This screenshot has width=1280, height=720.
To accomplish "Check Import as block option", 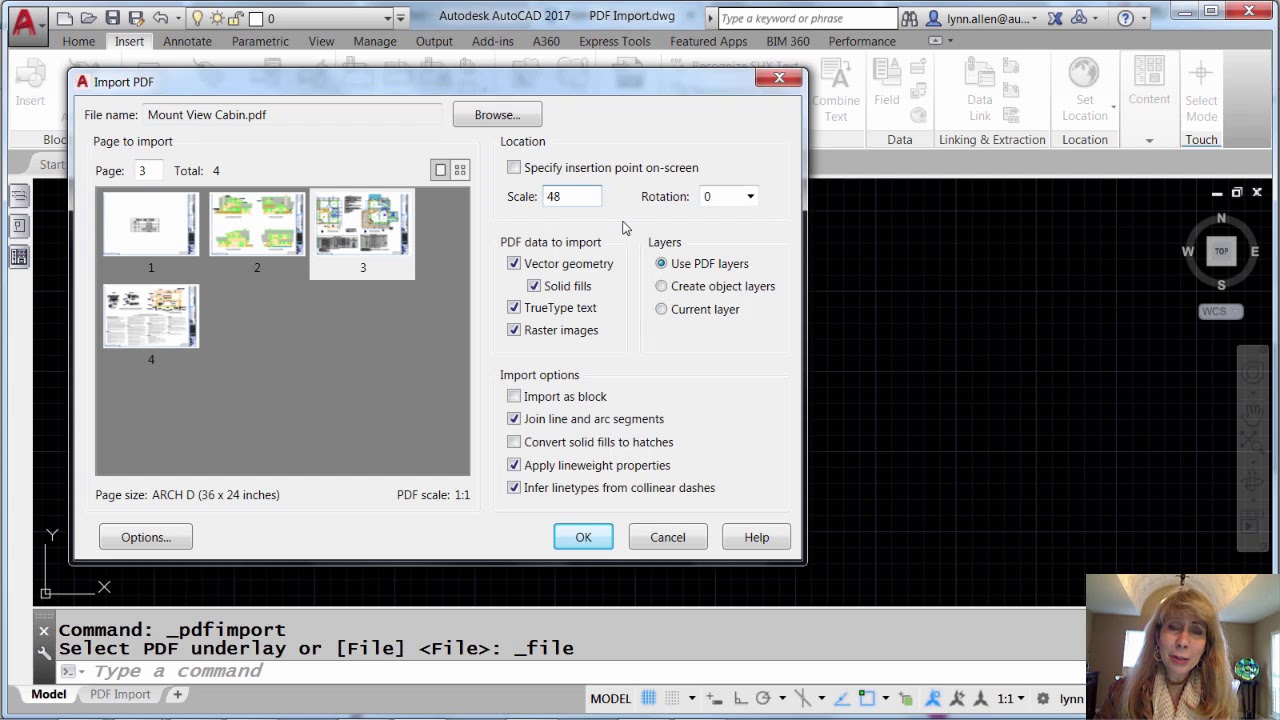I will [514, 396].
